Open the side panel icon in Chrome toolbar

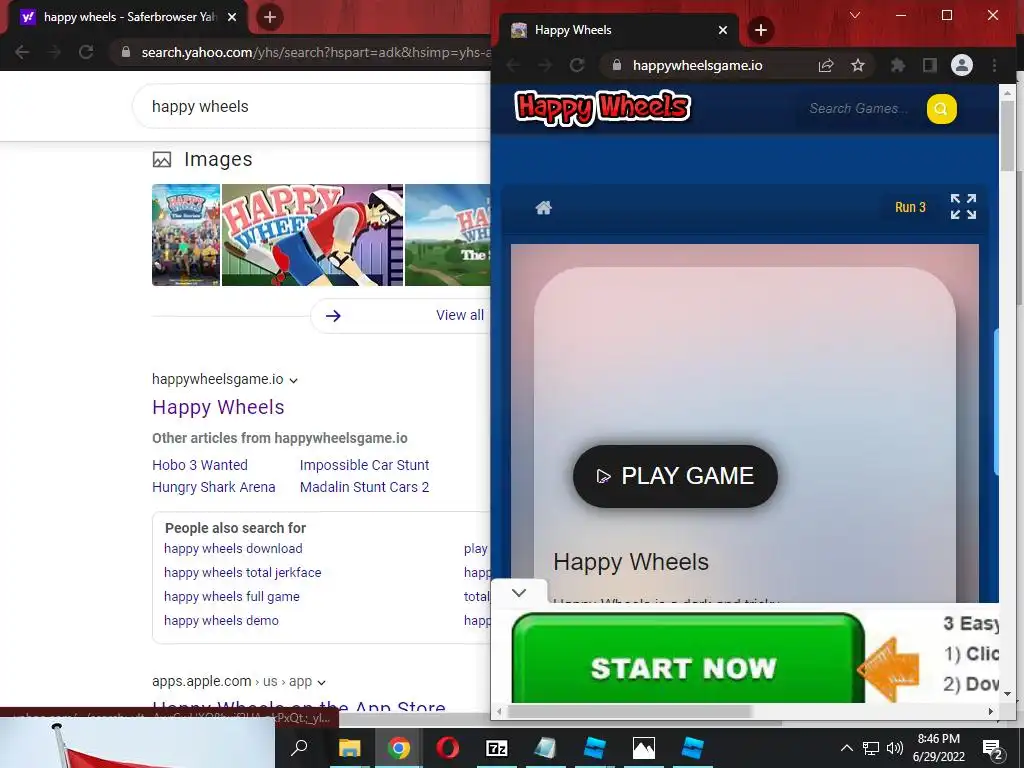coord(929,65)
